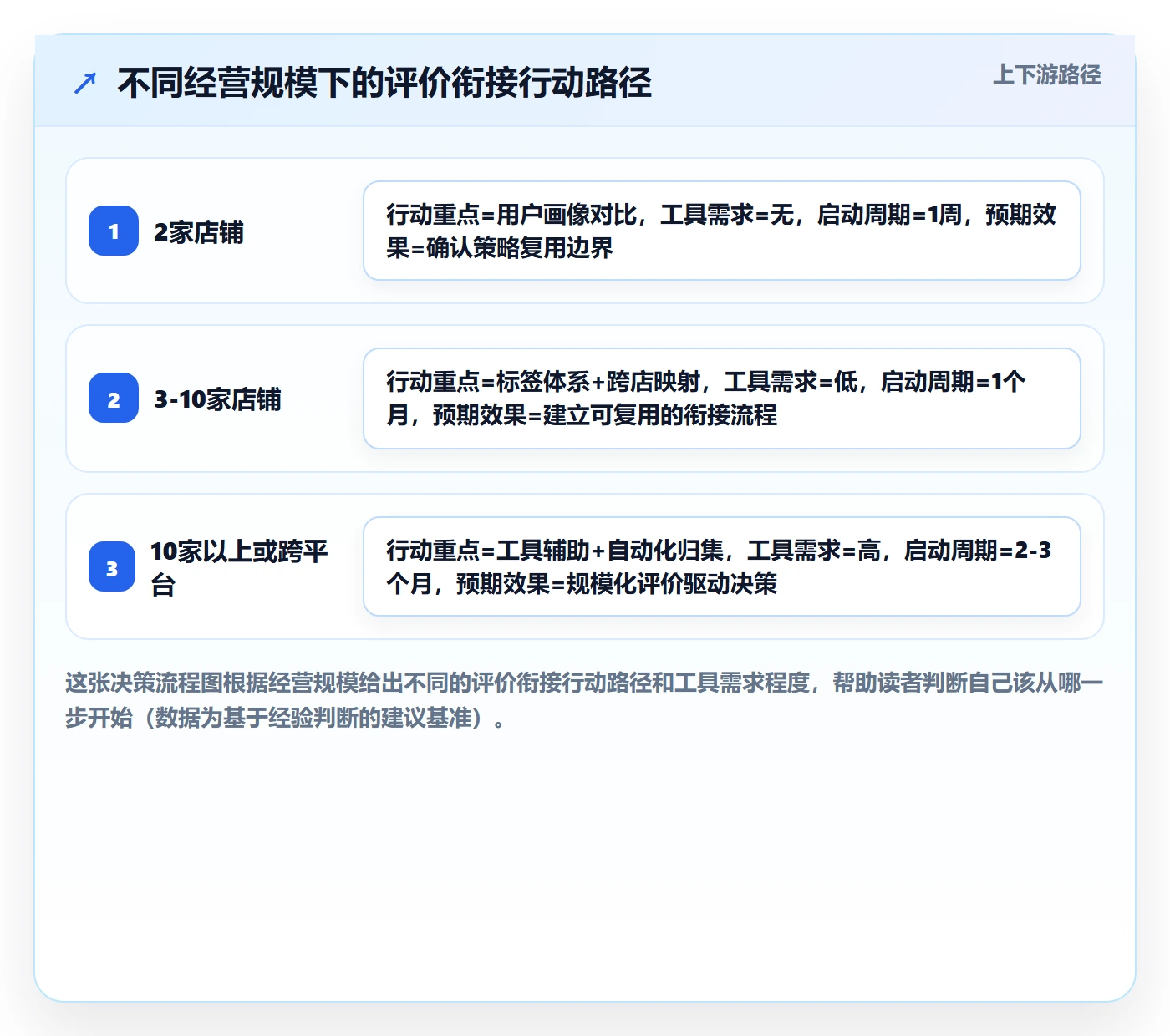
Task: Open the 标签体系+跨店映射 action detail box
Action: click(722, 399)
